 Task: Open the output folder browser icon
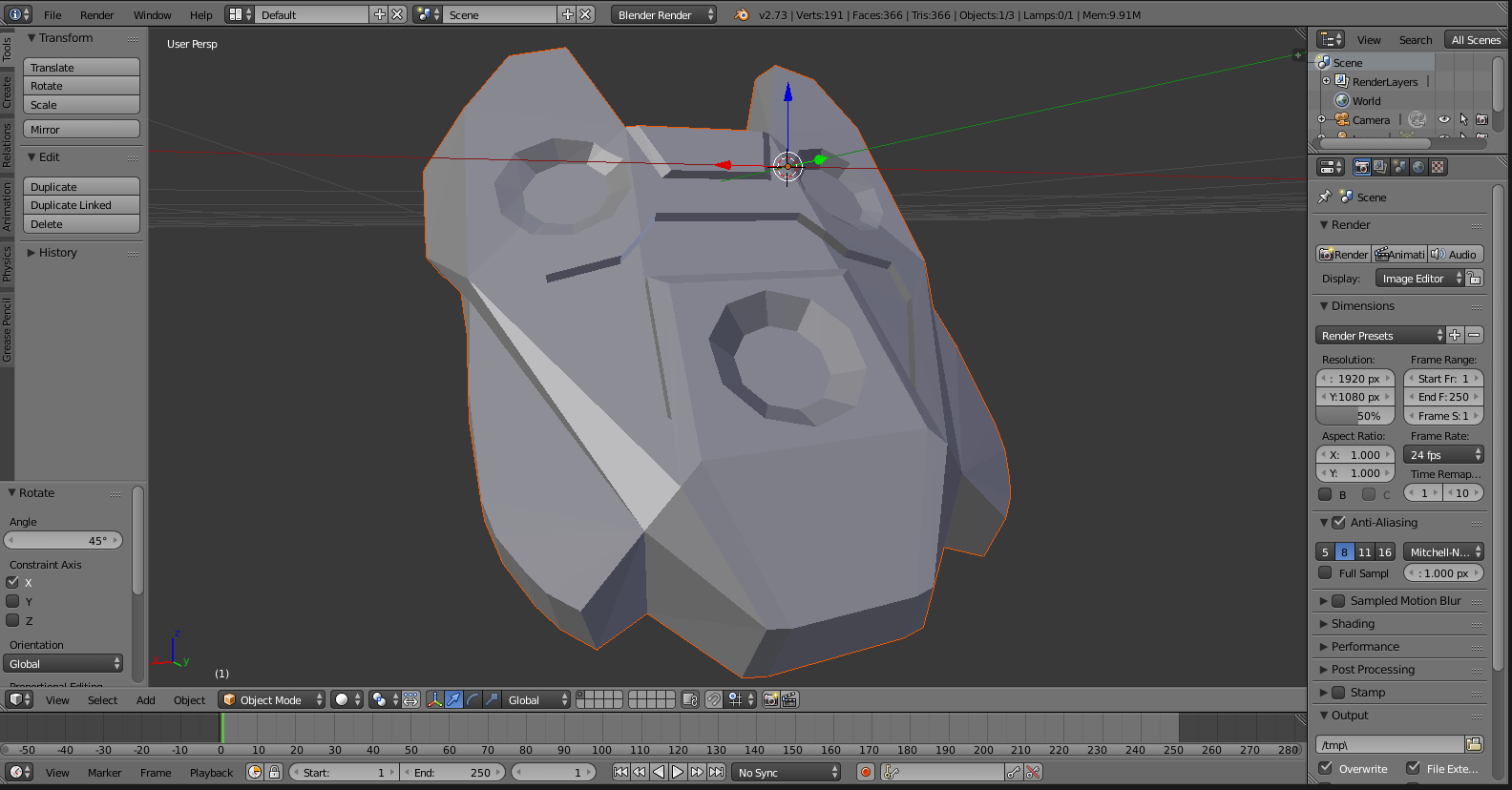[x=1474, y=744]
